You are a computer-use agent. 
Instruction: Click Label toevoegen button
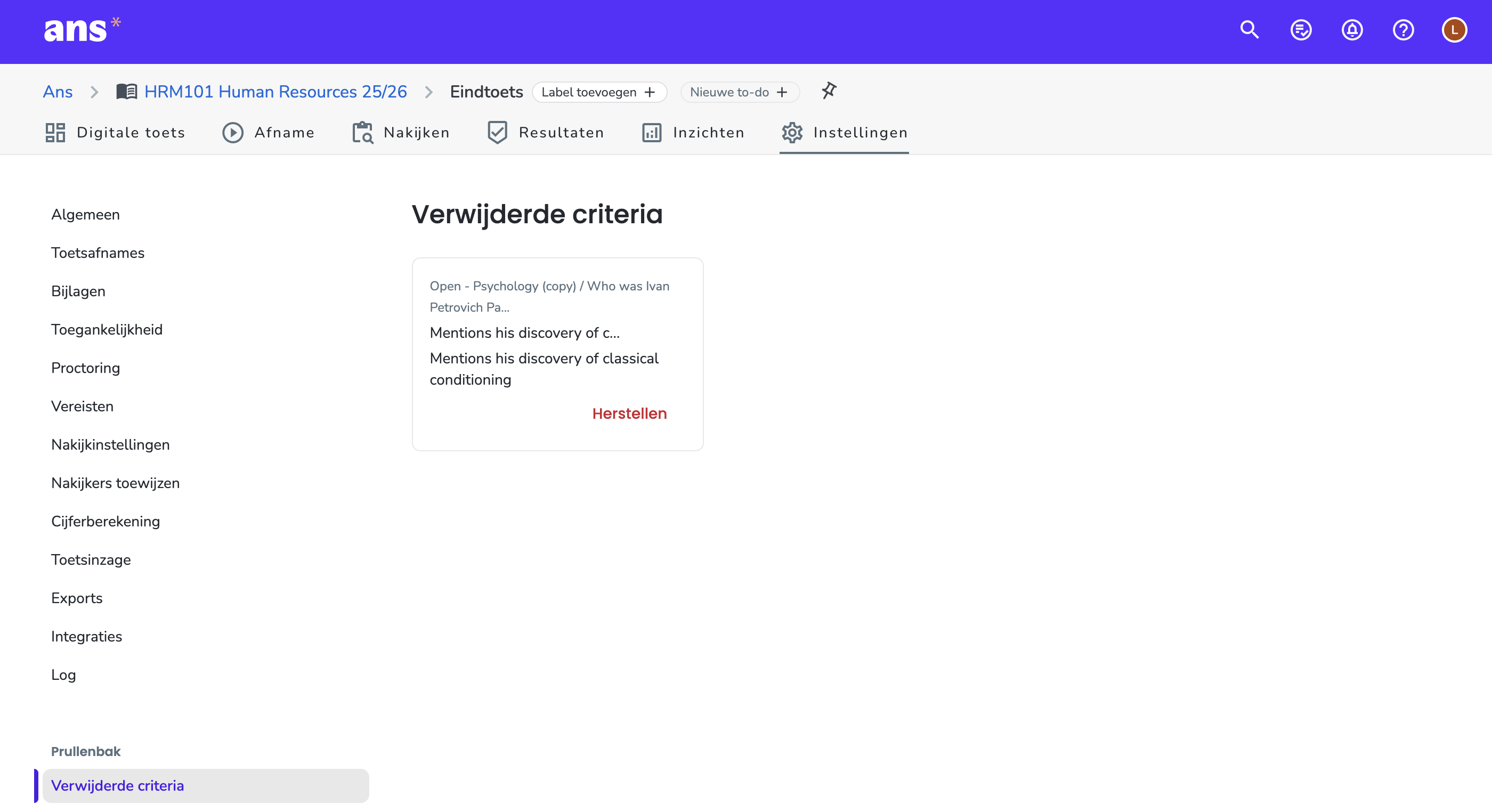599,92
